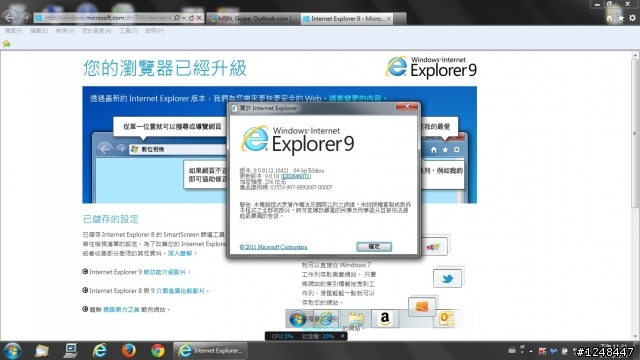Image resolution: width=640 pixels, height=360 pixels.
Task: Open the Tools (T) menu
Action: click(128, 31)
